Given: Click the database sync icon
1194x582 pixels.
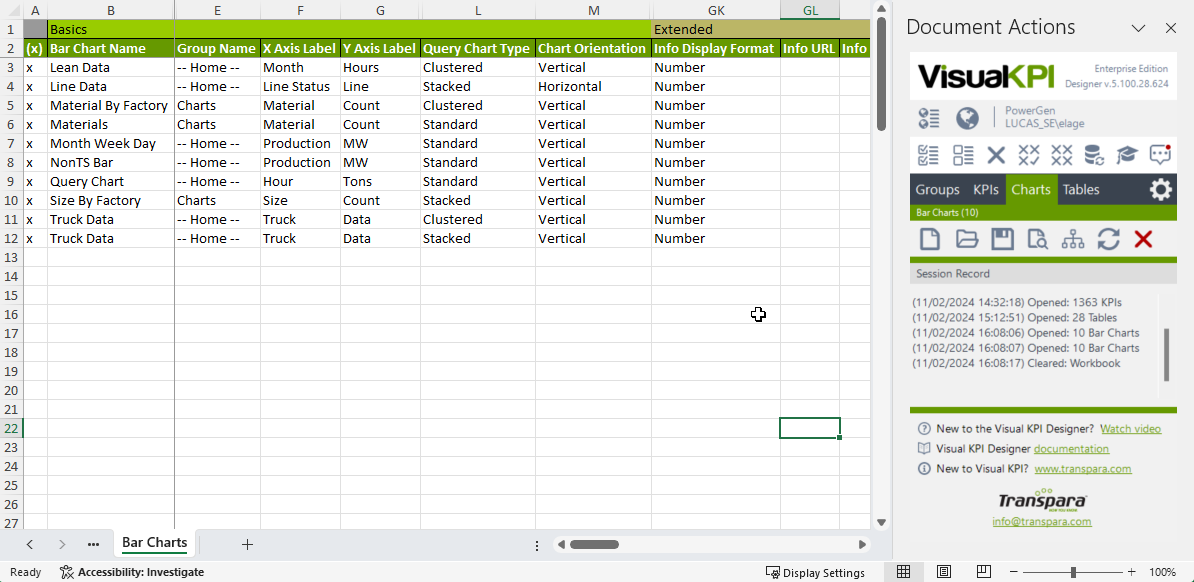Looking at the screenshot, I should [1094, 155].
